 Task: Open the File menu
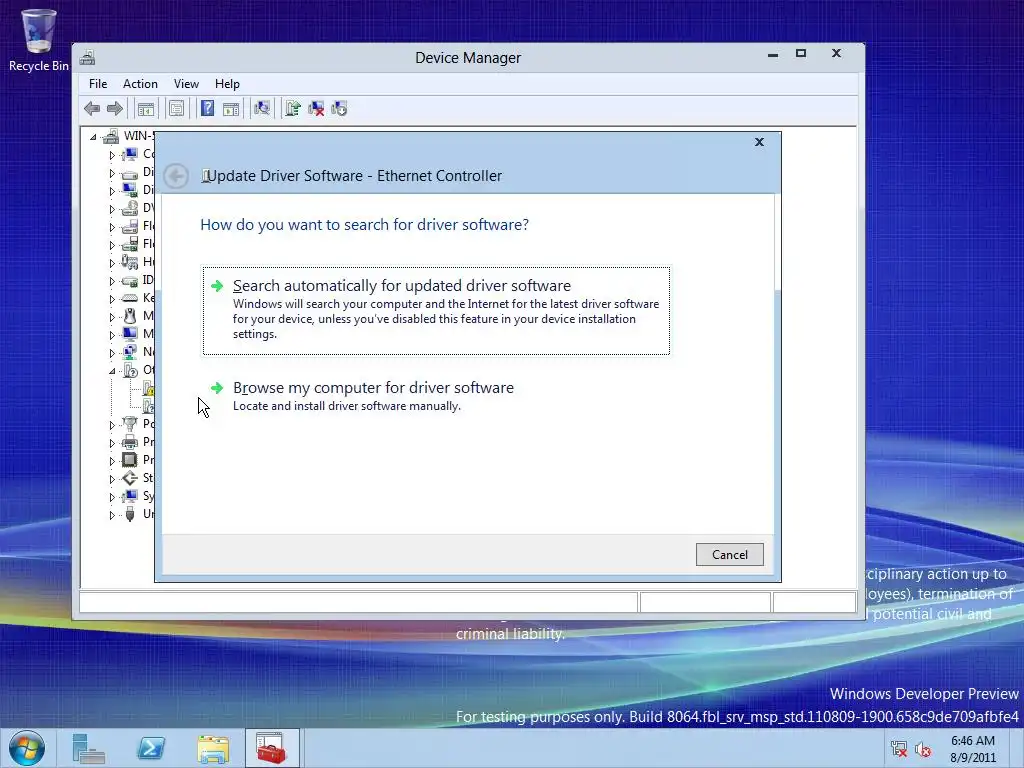click(98, 84)
